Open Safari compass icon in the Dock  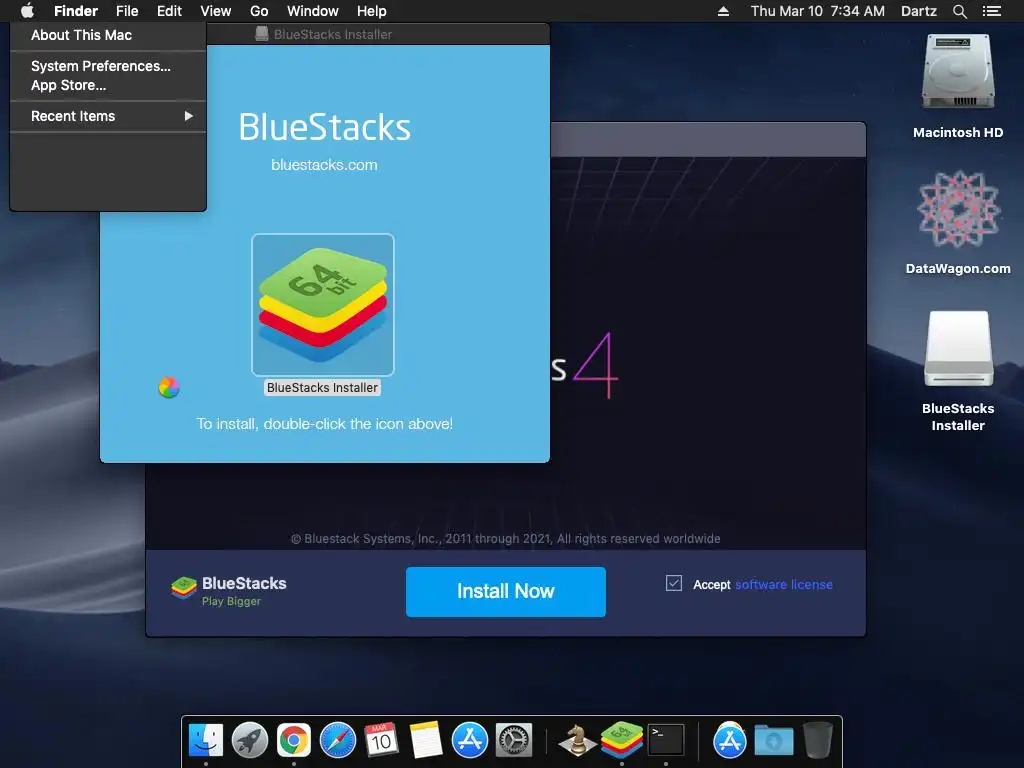click(x=338, y=740)
